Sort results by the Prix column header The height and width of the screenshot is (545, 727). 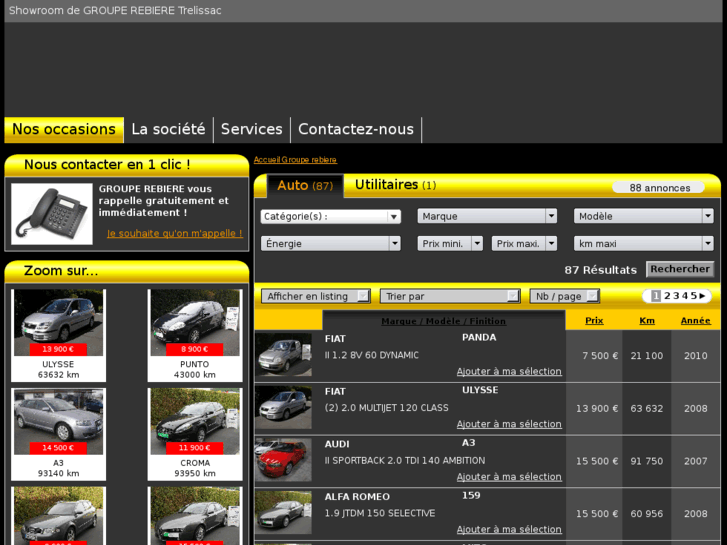pyautogui.click(x=594, y=321)
